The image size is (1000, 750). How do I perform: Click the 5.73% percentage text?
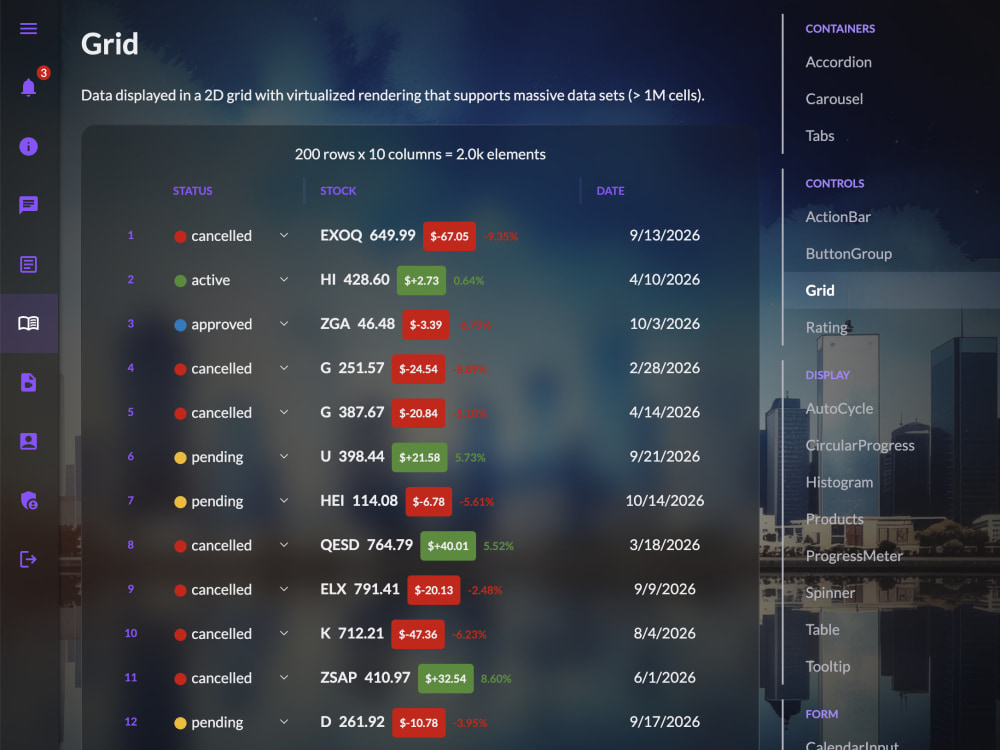[470, 458]
